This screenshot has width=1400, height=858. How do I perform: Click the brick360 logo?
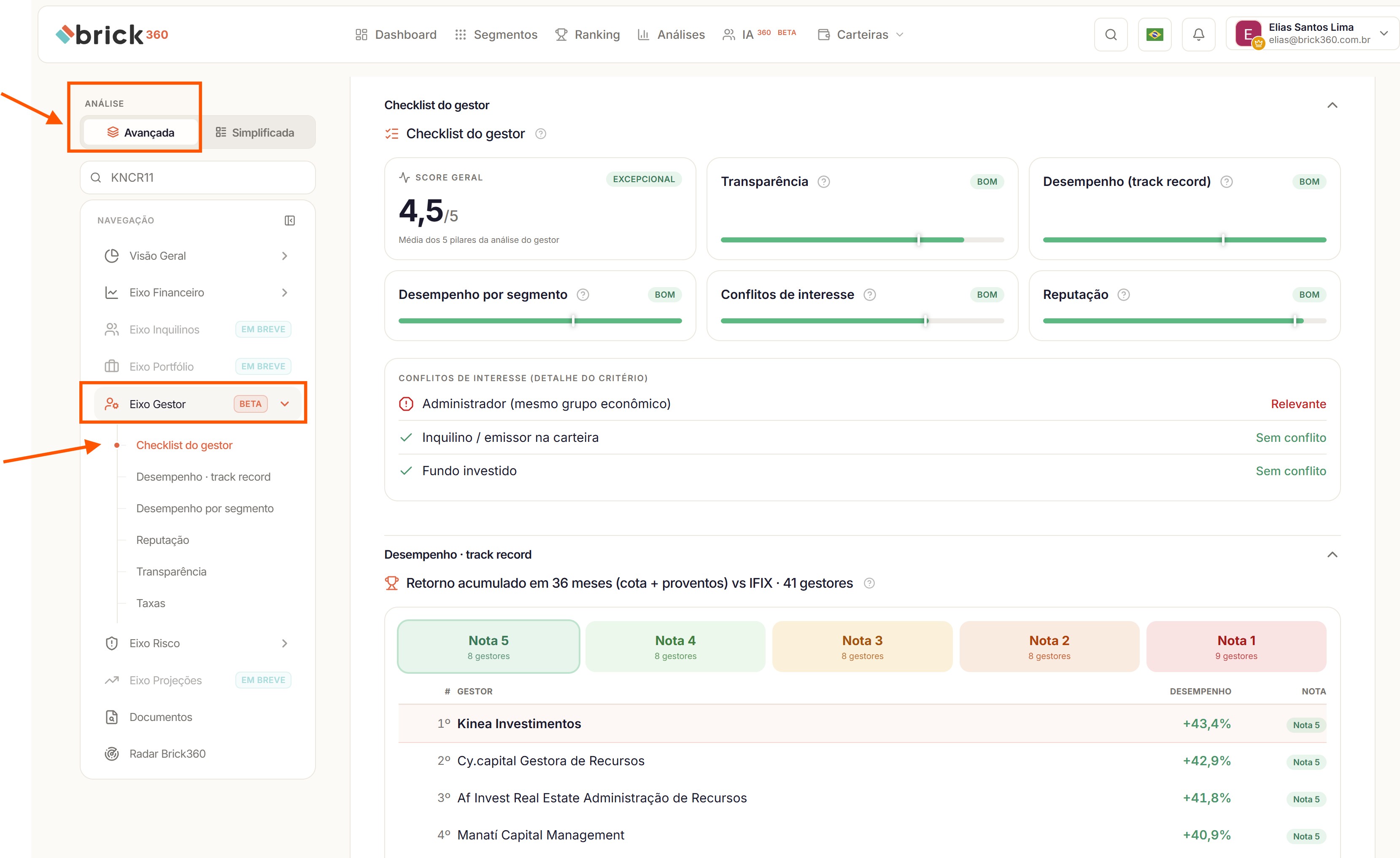tap(112, 35)
